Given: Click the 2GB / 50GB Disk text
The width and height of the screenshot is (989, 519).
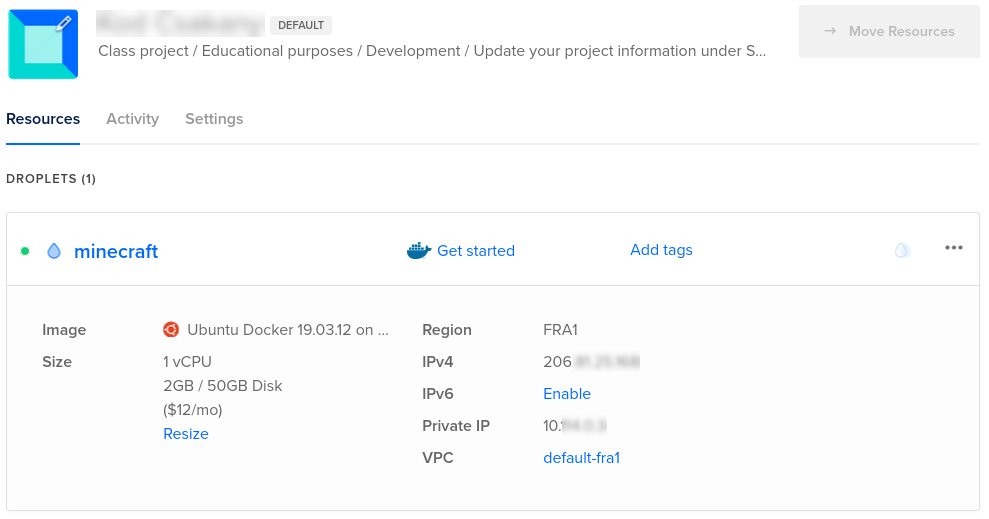Looking at the screenshot, I should tap(223, 386).
